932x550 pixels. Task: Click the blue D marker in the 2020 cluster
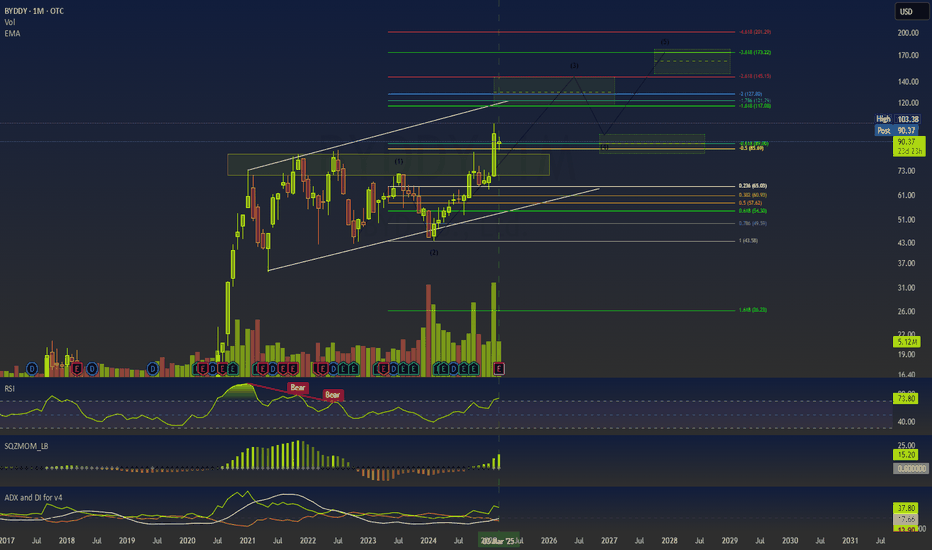(x=212, y=369)
